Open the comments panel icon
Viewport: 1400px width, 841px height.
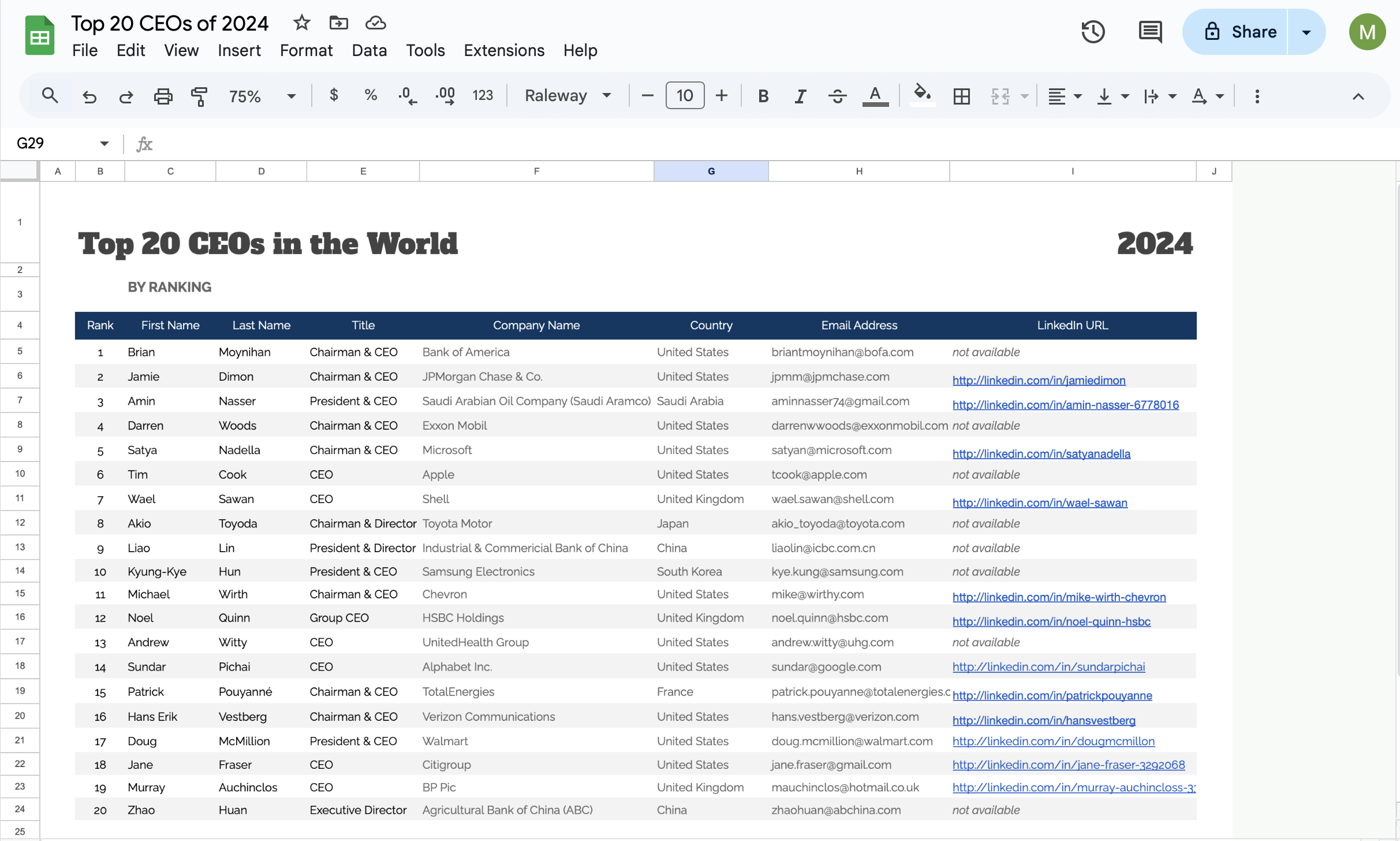click(1149, 32)
